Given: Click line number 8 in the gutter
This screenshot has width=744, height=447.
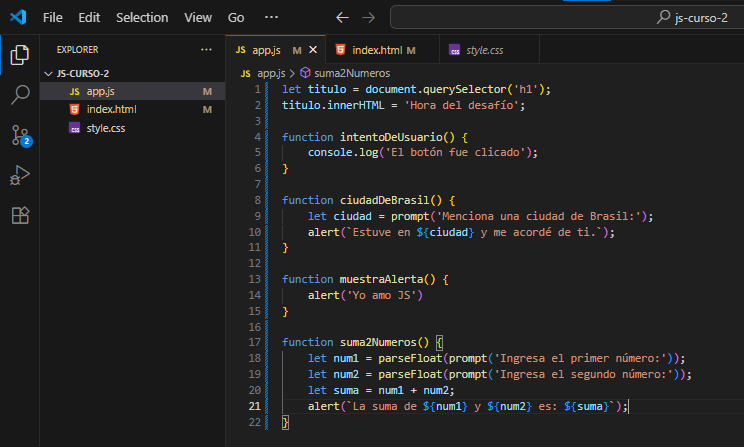Looking at the screenshot, I should click(257, 200).
